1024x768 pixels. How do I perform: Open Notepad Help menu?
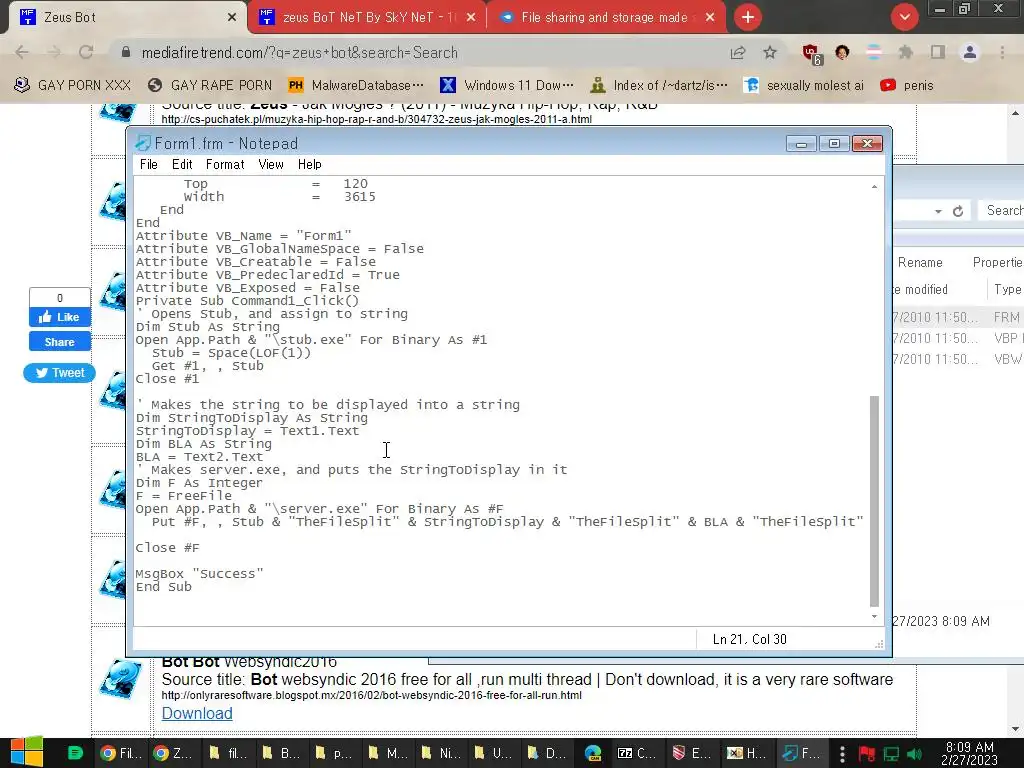pyautogui.click(x=310, y=165)
